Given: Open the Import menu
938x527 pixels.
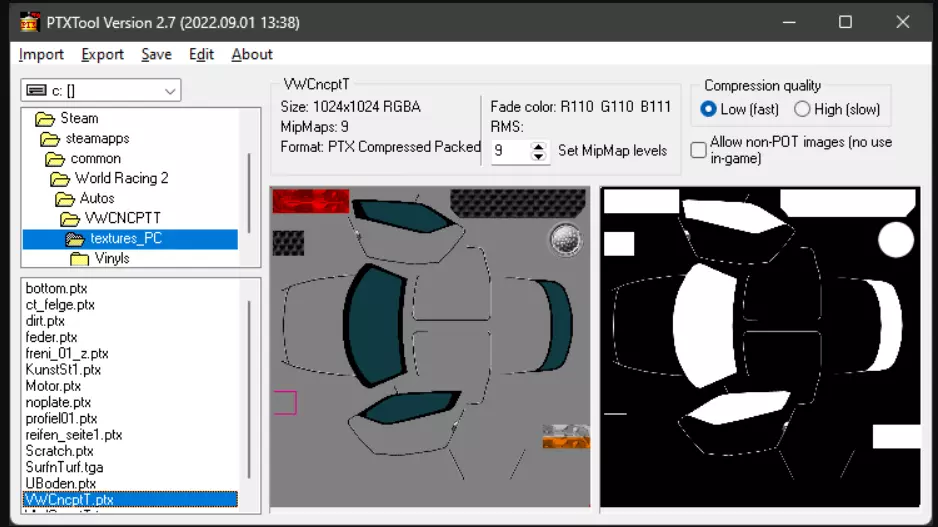Looking at the screenshot, I should coord(41,54).
